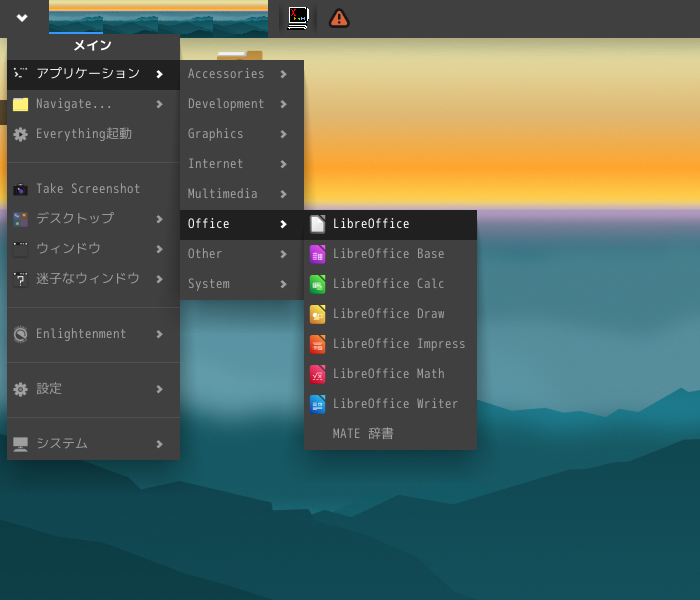The width and height of the screenshot is (700, 600).
Task: Select the アプリケーション menu entry
Action: click(93, 74)
